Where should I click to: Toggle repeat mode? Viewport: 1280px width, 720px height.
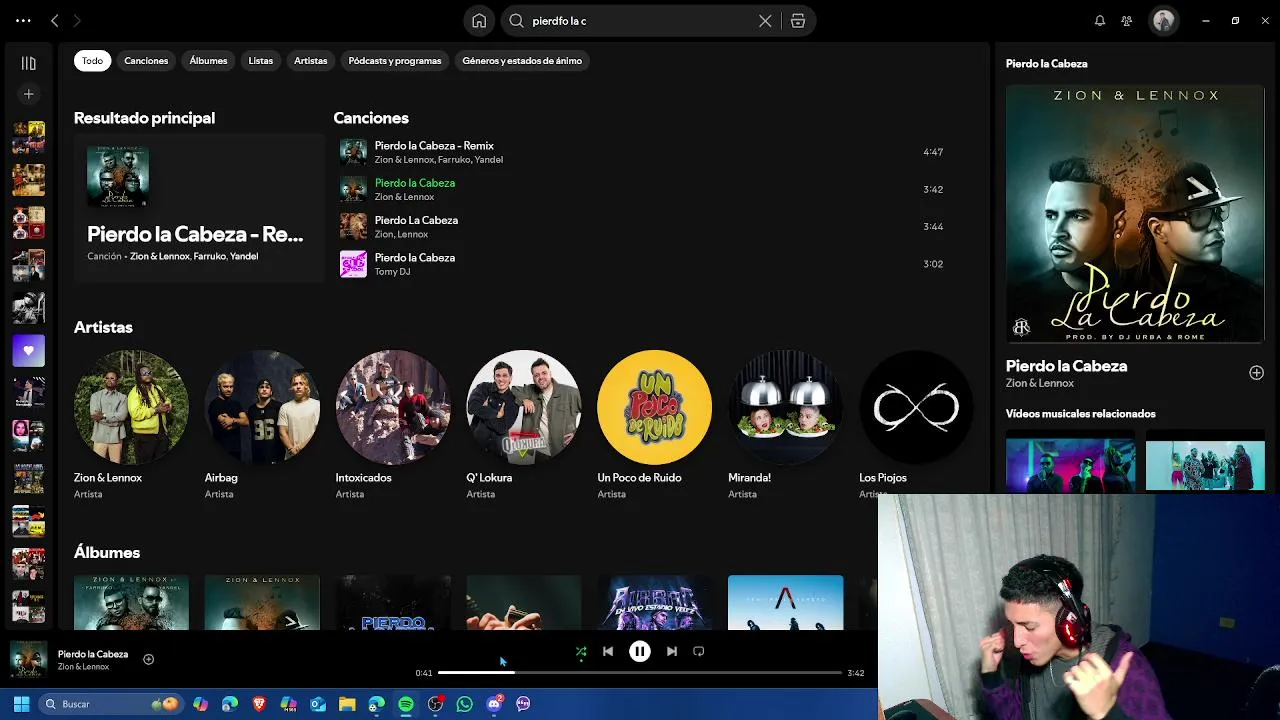click(x=699, y=652)
